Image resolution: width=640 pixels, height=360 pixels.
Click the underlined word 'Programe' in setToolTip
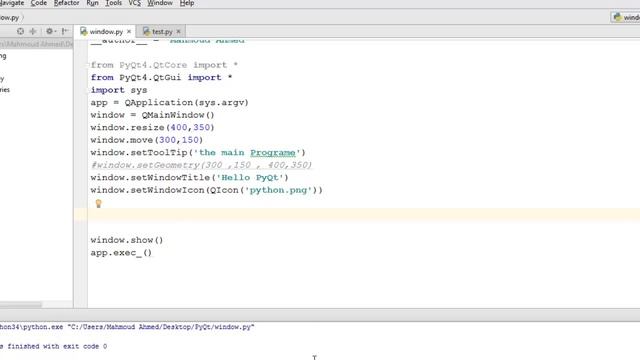pos(273,153)
